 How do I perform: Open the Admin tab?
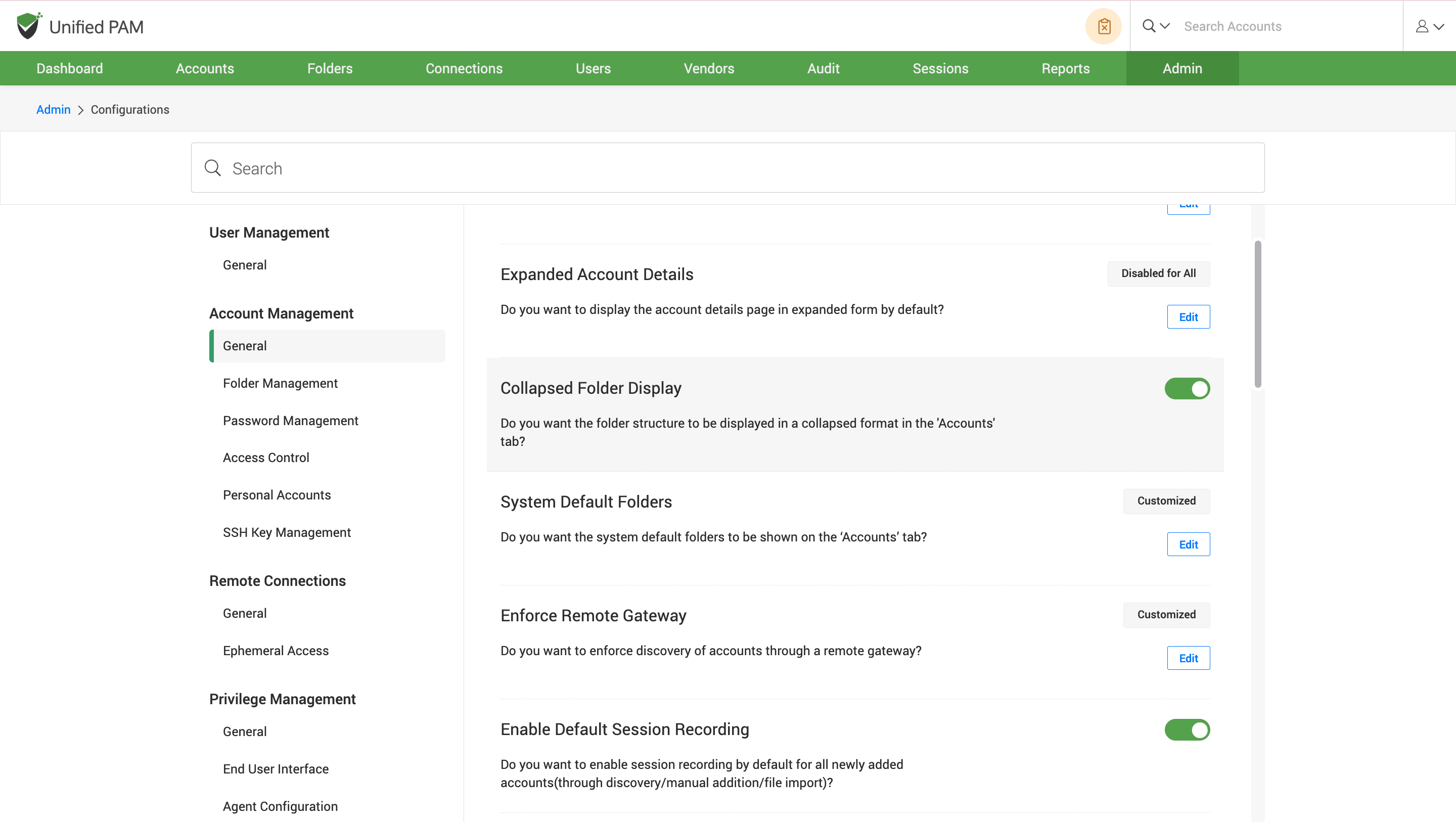pos(1182,68)
